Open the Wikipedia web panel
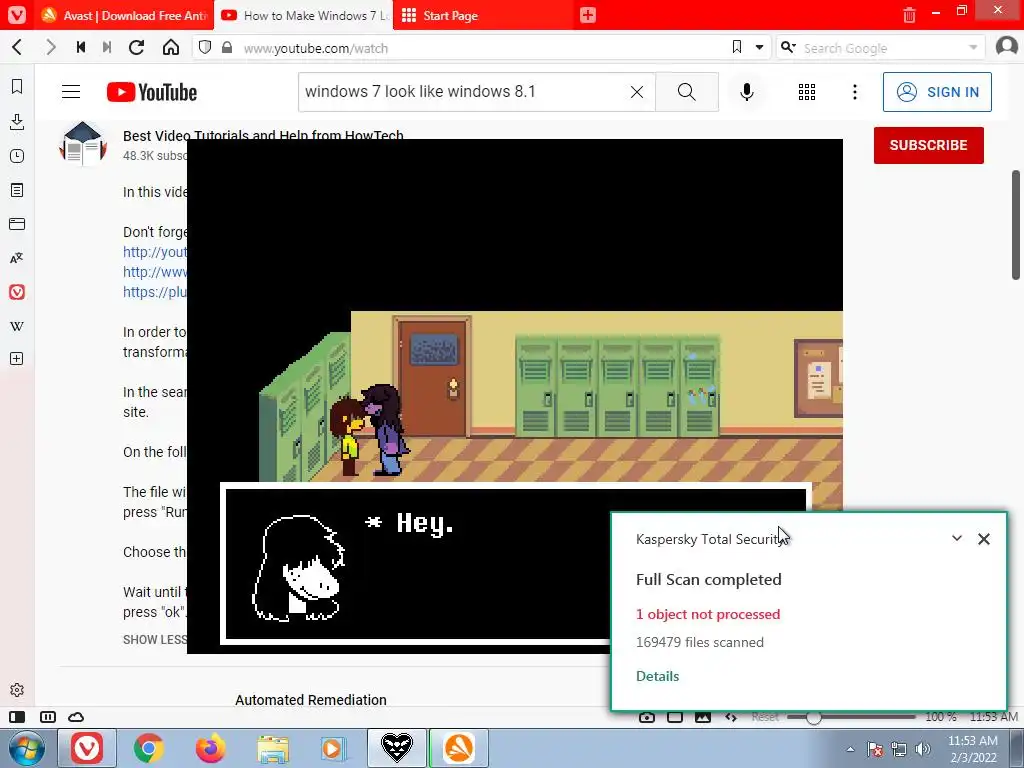 tap(17, 326)
